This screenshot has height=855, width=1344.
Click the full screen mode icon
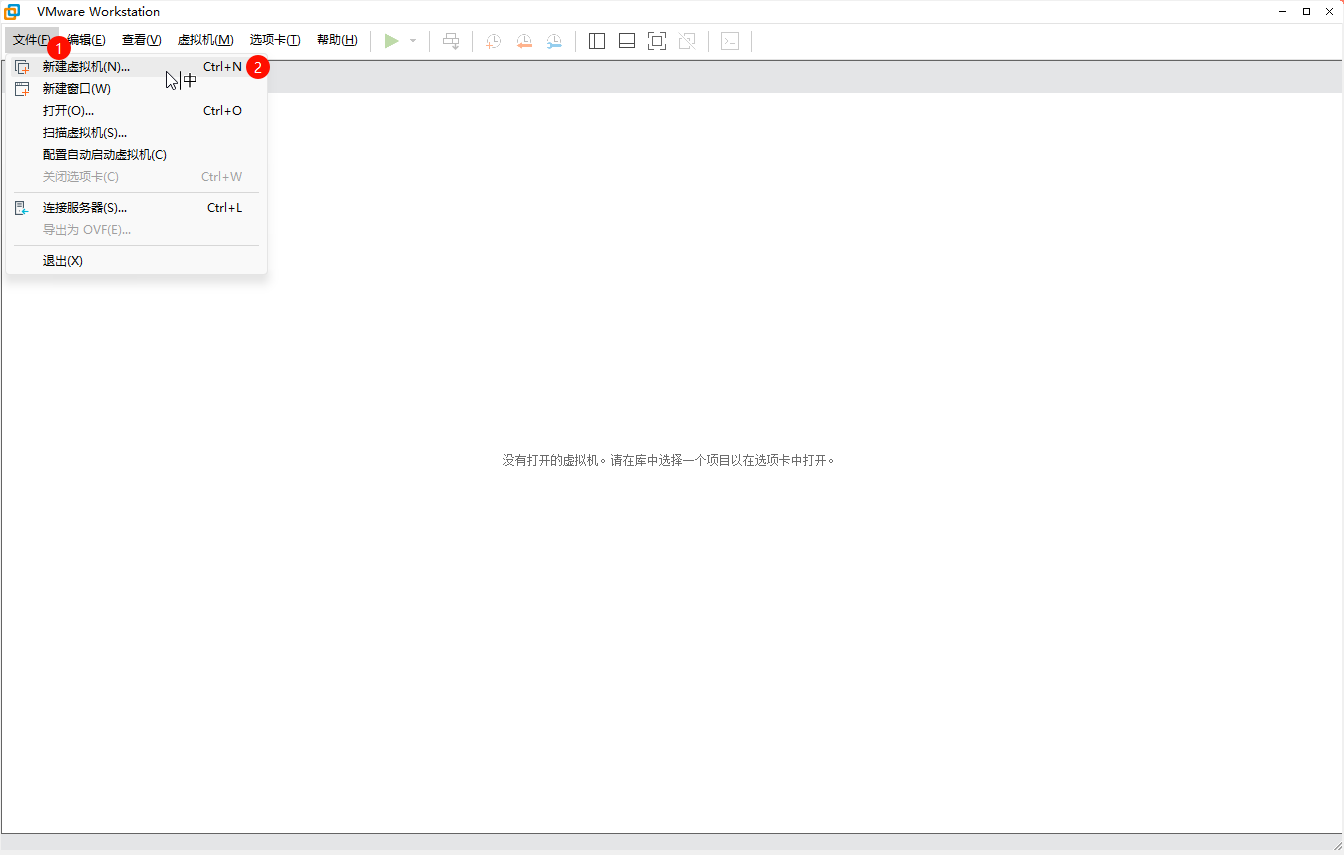657,41
